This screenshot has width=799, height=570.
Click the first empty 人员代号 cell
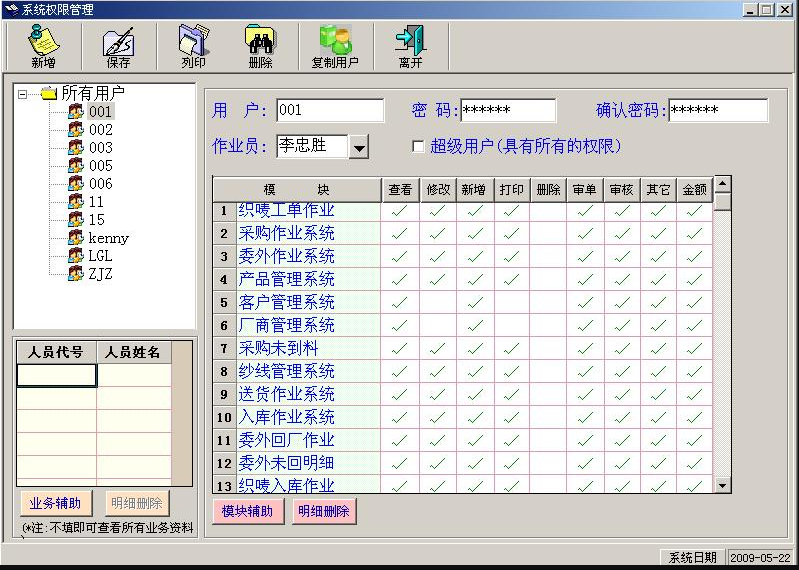[57, 375]
